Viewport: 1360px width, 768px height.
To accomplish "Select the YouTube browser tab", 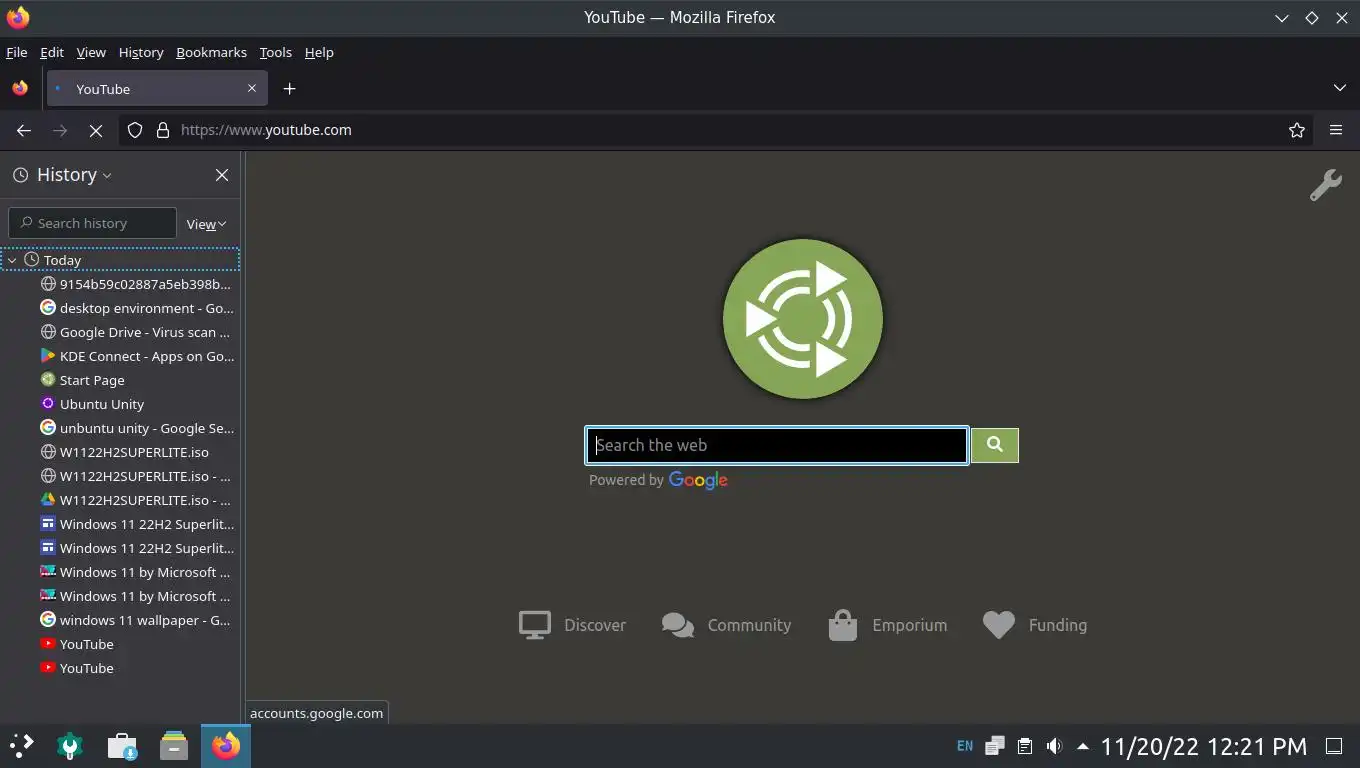I will (x=156, y=89).
